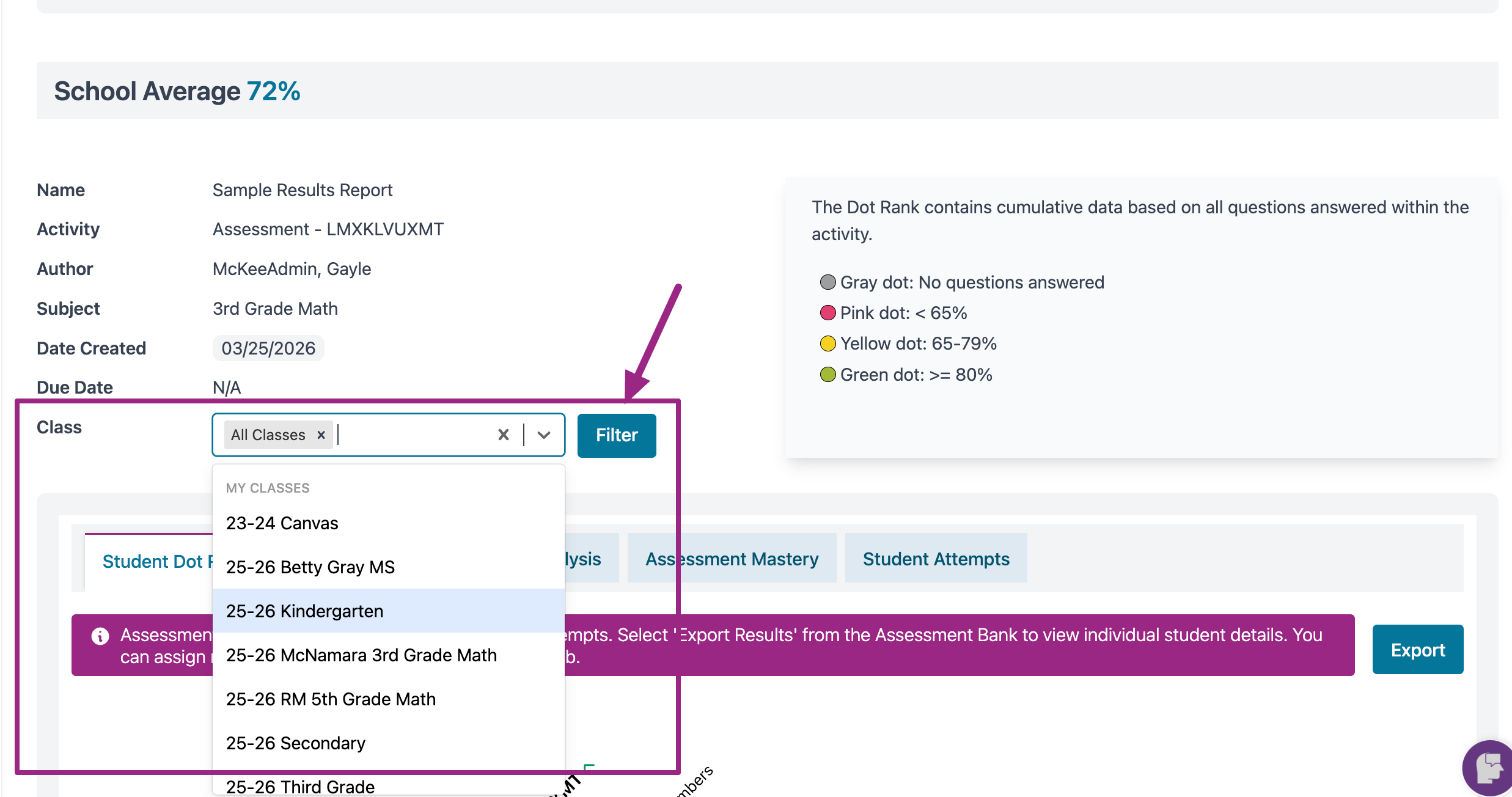
Task: Open the Assessment Mastery tab
Action: pyautogui.click(x=732, y=559)
